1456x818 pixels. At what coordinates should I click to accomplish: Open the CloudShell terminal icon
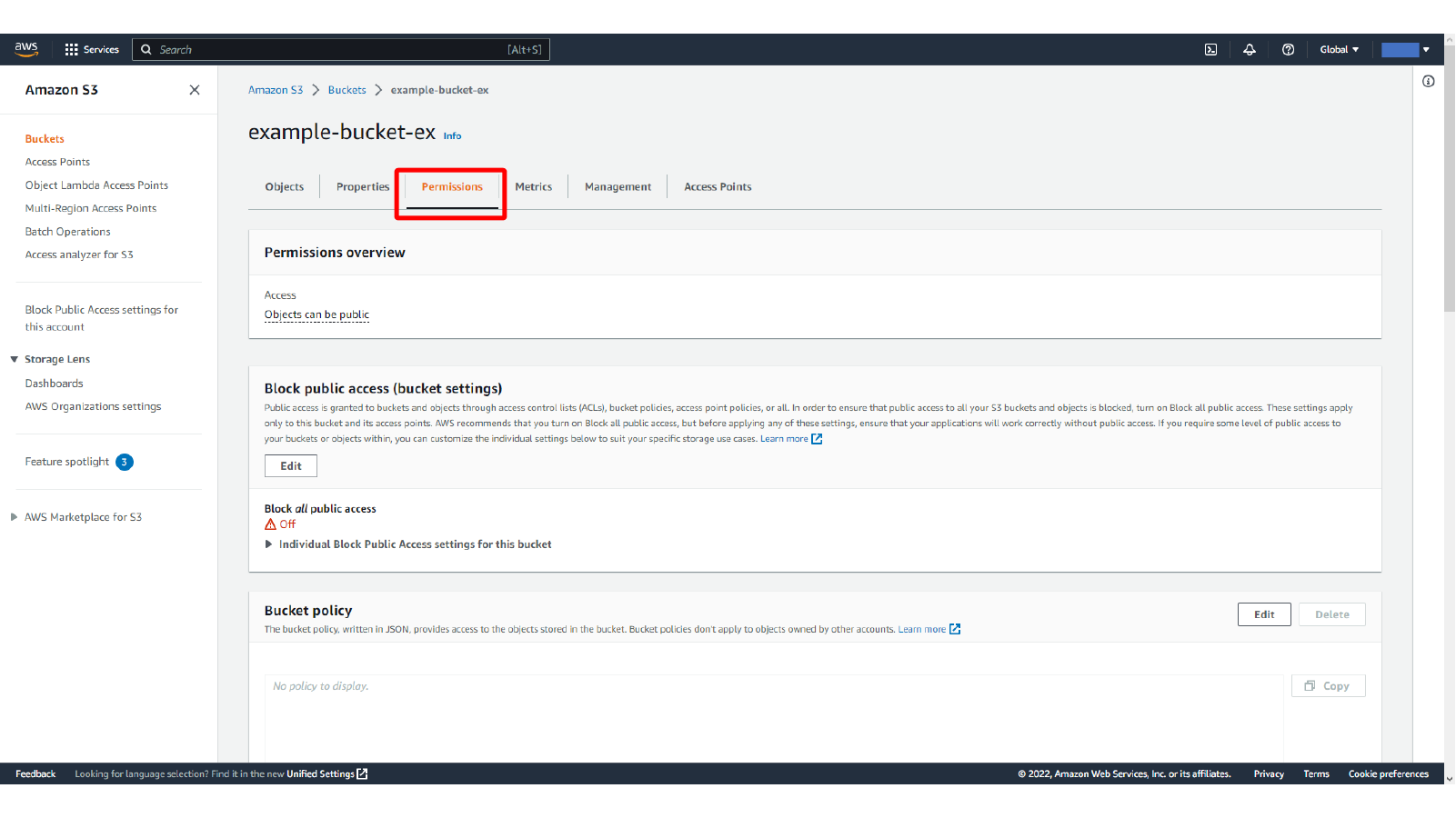(1210, 50)
